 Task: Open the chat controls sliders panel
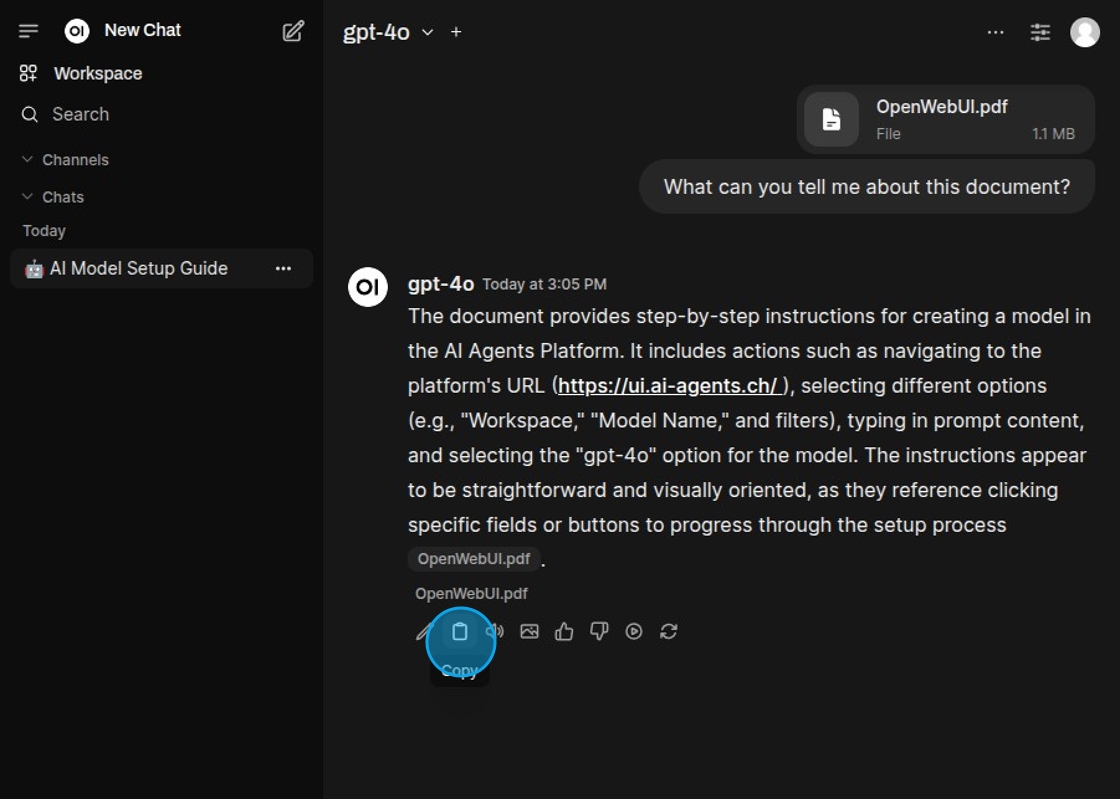(1040, 32)
